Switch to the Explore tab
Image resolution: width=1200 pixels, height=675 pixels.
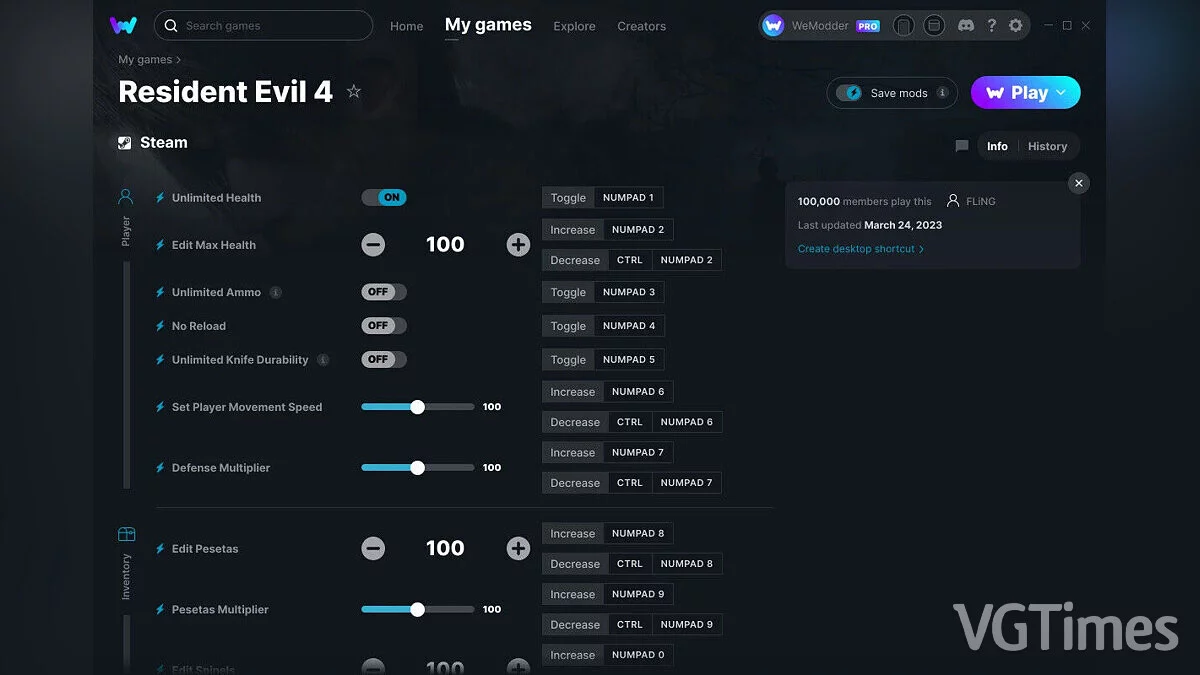coord(574,26)
